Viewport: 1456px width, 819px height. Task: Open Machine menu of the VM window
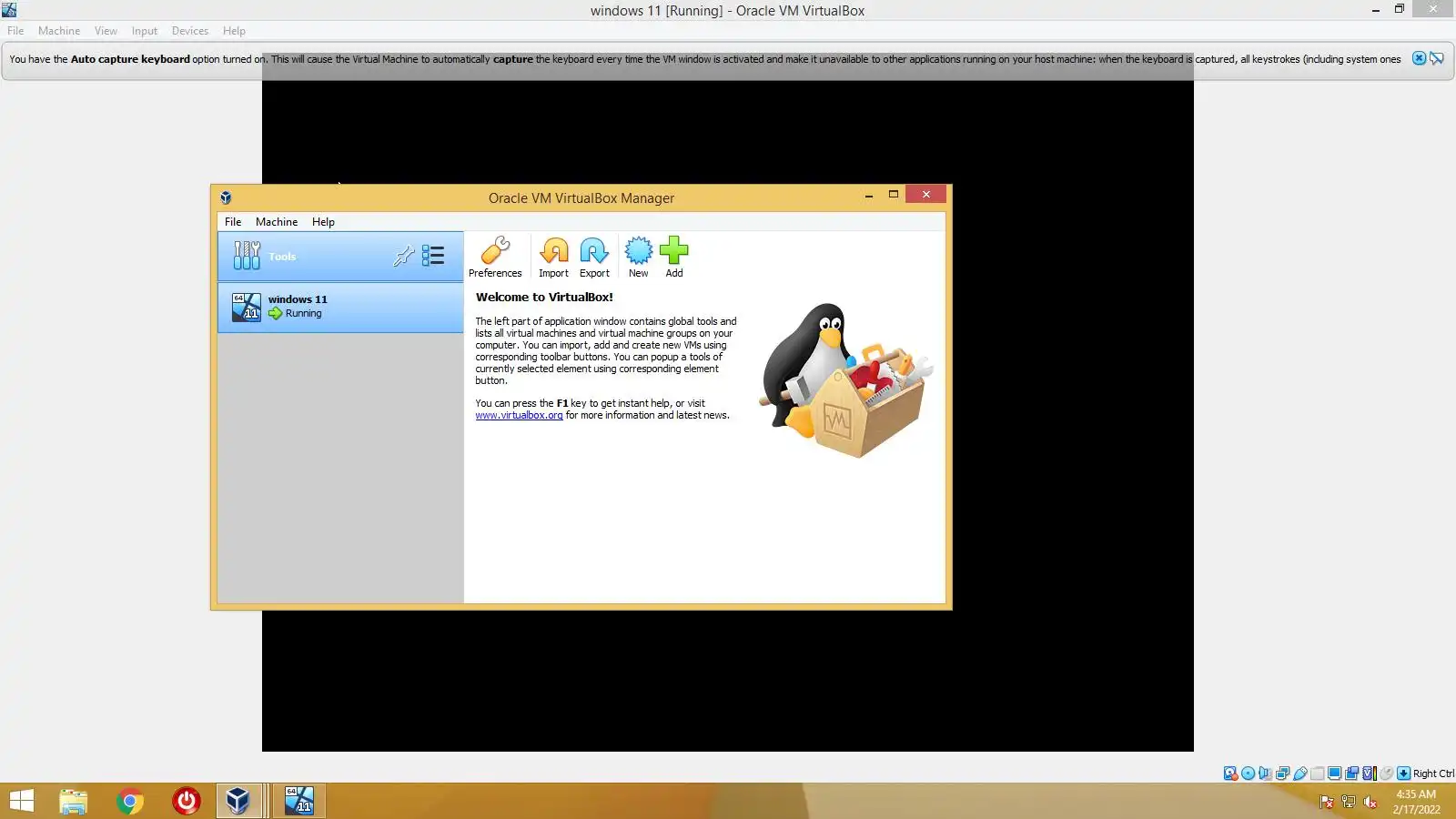(59, 31)
